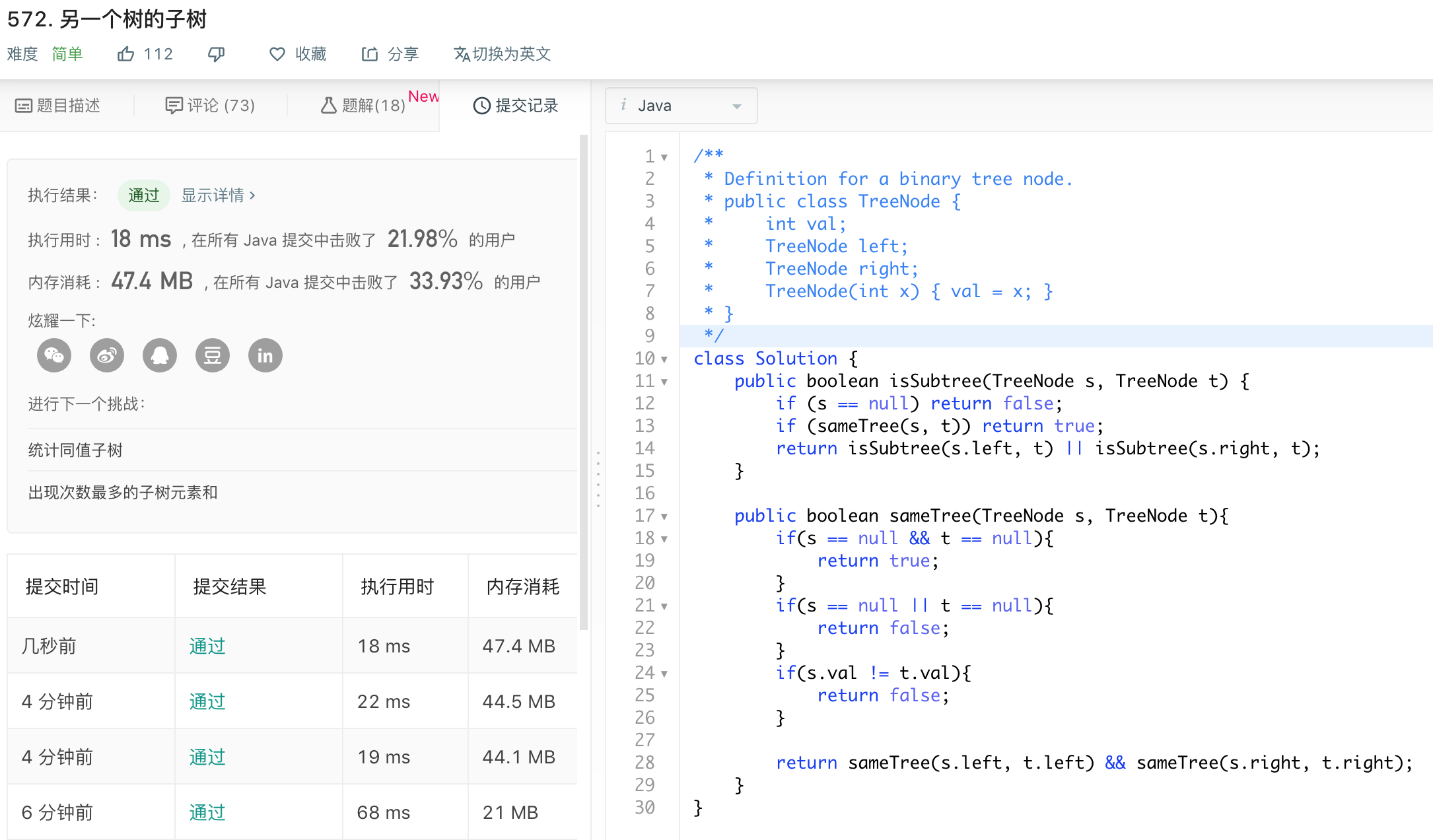1433x840 pixels.
Task: Share result via Douban icon
Action: click(x=213, y=356)
